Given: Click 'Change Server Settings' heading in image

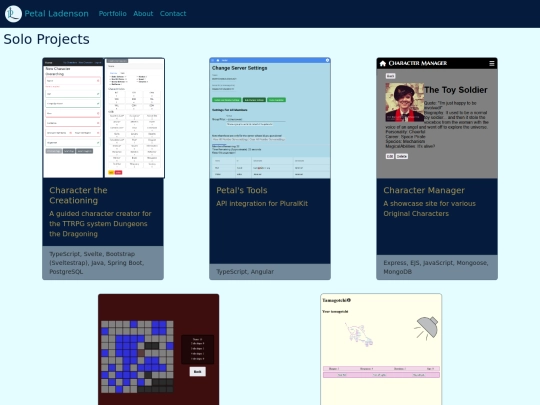Looking at the screenshot, I should (240, 68).
